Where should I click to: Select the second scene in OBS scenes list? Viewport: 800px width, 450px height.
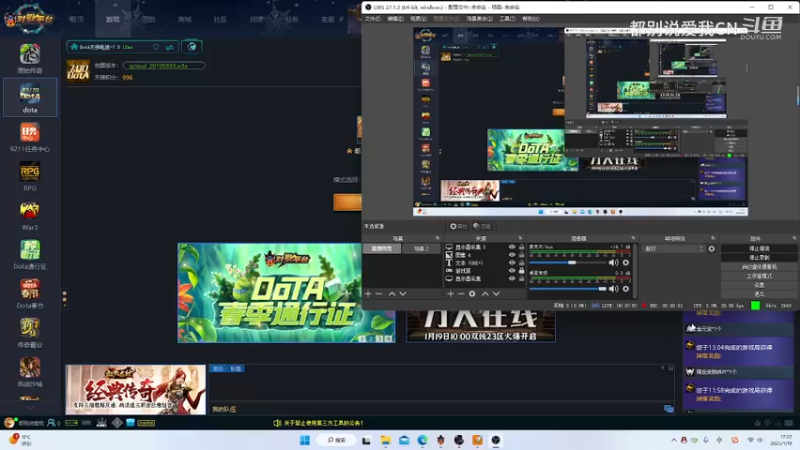tap(421, 248)
